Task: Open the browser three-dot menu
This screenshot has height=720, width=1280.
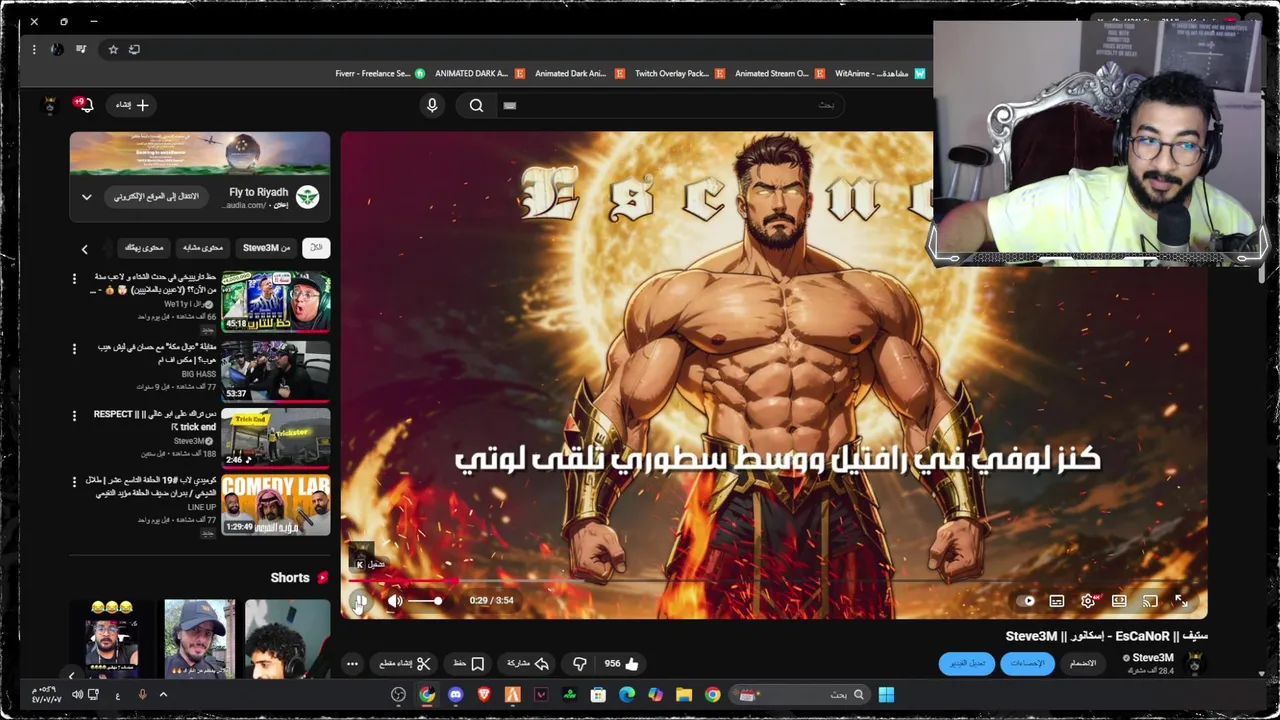Action: [x=33, y=49]
